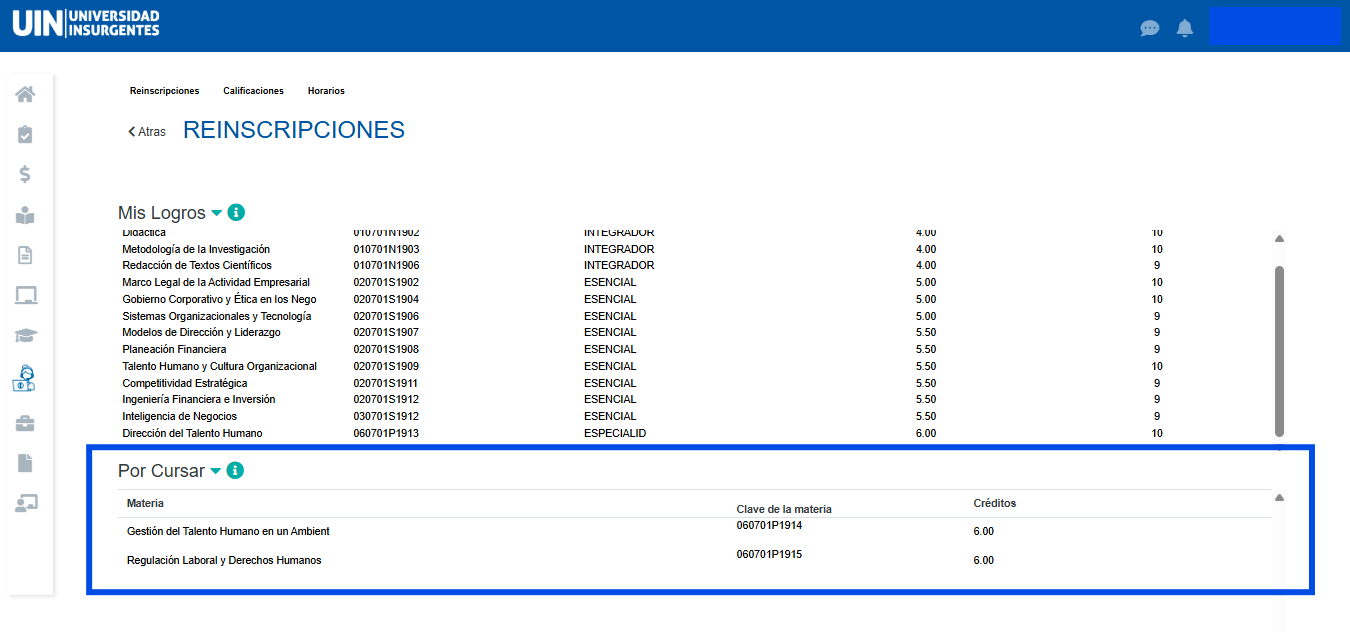Image resolution: width=1350 pixels, height=632 pixels.
Task: Select the Reinscripciones tab
Action: (164, 91)
